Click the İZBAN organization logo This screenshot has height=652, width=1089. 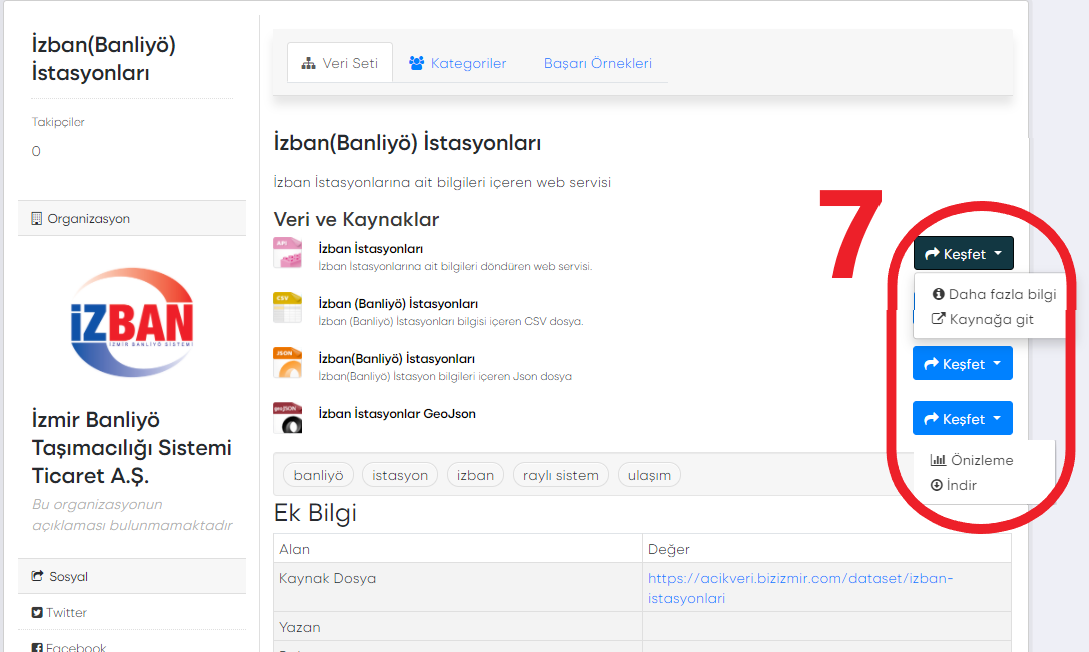pyautogui.click(x=132, y=322)
